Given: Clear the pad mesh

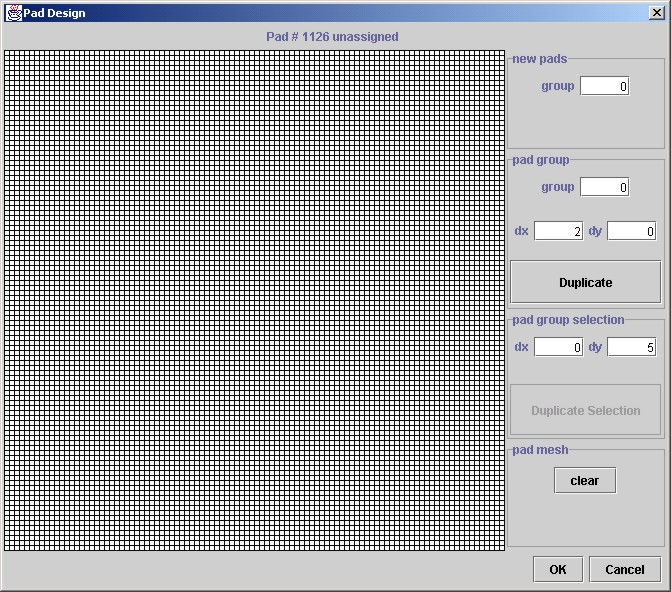Looking at the screenshot, I should 585,480.
